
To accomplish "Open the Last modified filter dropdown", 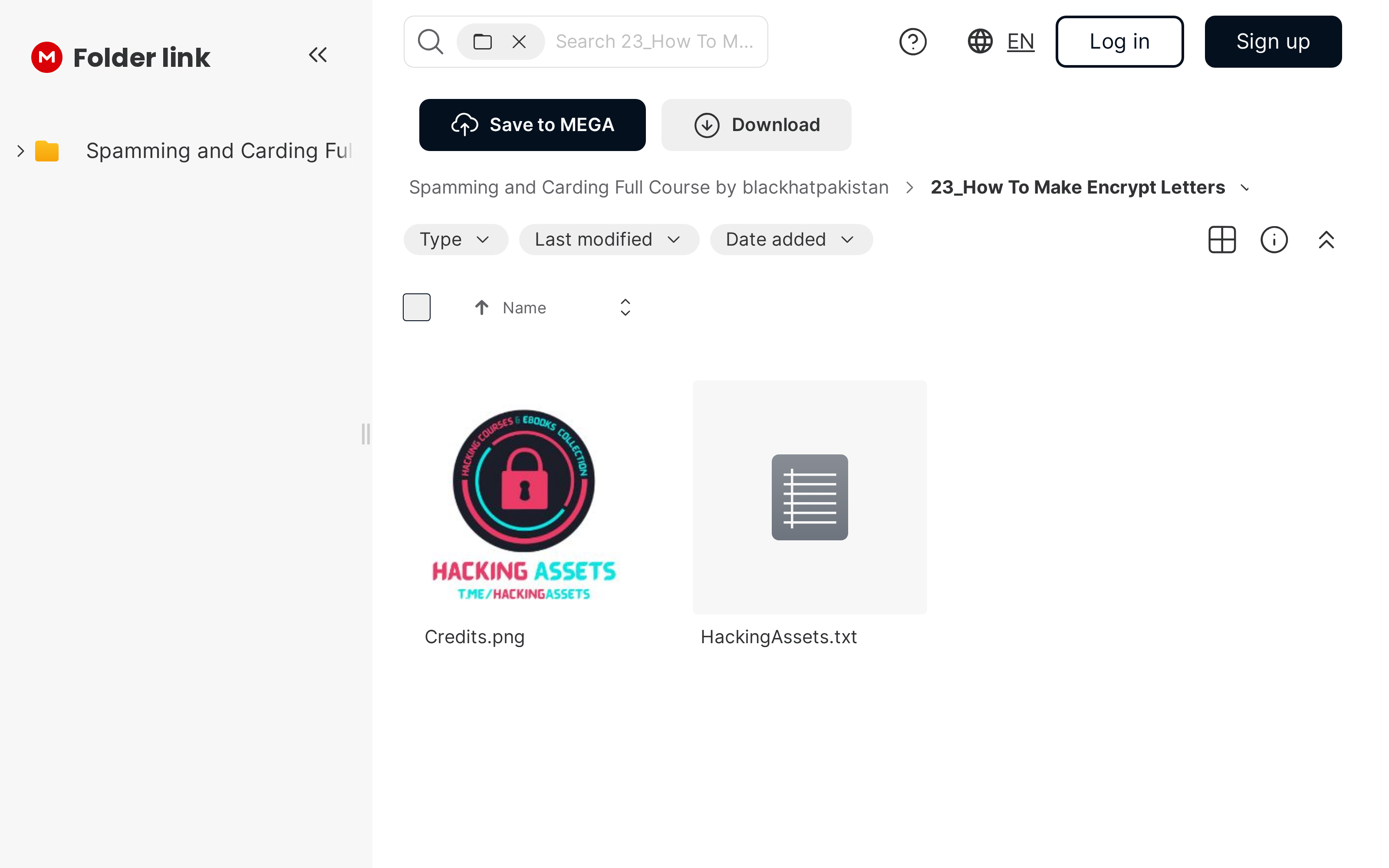I will click(x=609, y=240).
